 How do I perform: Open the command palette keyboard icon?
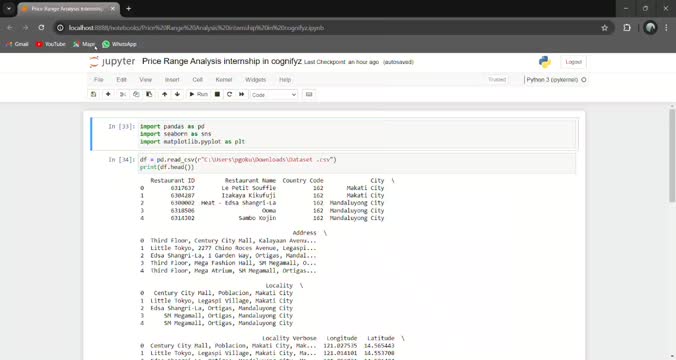(x=309, y=94)
